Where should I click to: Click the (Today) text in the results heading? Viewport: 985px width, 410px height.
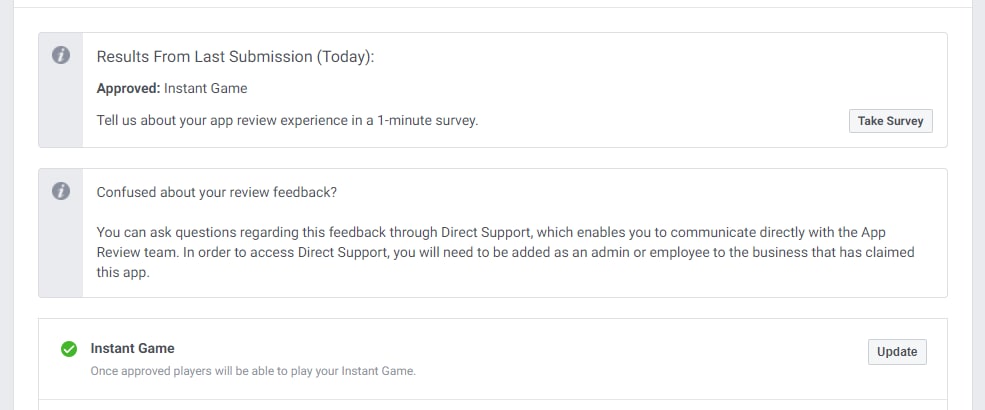pos(345,57)
